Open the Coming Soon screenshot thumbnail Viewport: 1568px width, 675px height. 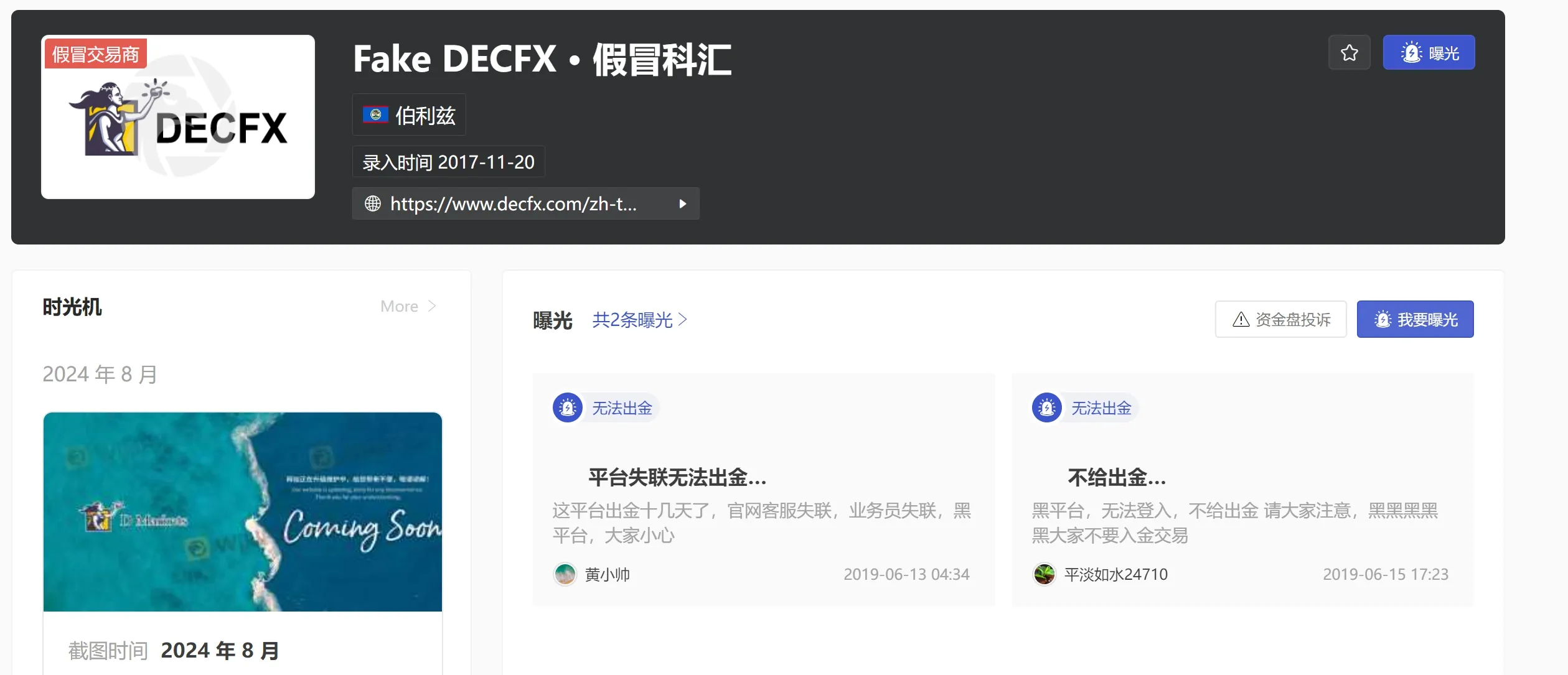pyautogui.click(x=243, y=512)
